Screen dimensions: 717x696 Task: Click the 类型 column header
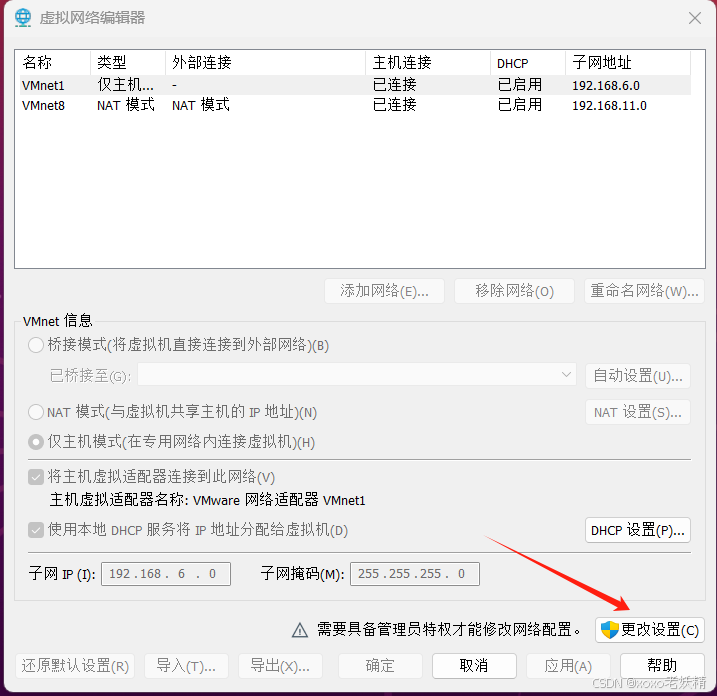(128, 63)
